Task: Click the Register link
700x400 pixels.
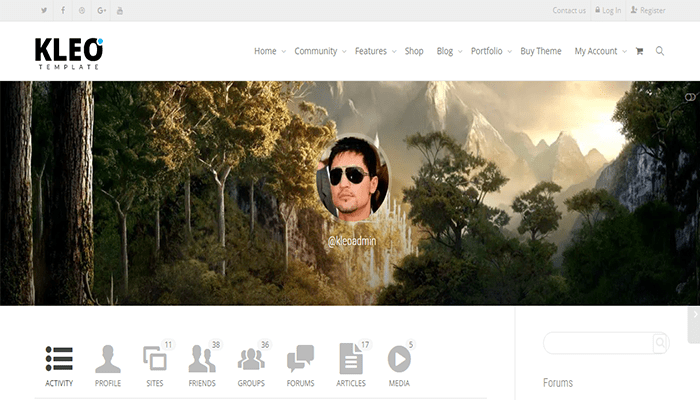Action: click(x=648, y=10)
